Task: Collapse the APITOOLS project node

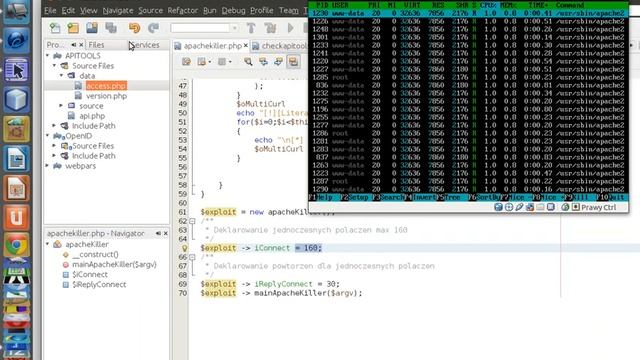Action: coord(48,56)
